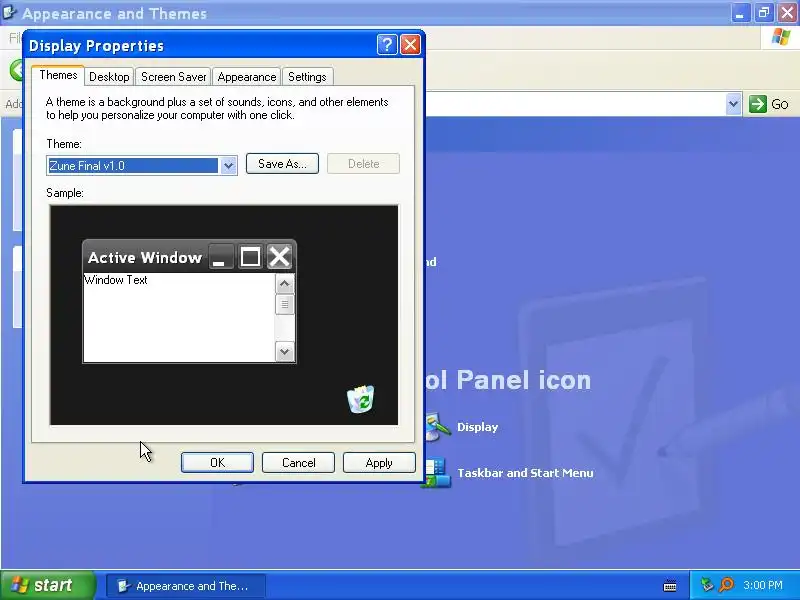Screen dimensions: 800x600
Task: Restore down the Appearance and Themes window
Action: (764, 13)
